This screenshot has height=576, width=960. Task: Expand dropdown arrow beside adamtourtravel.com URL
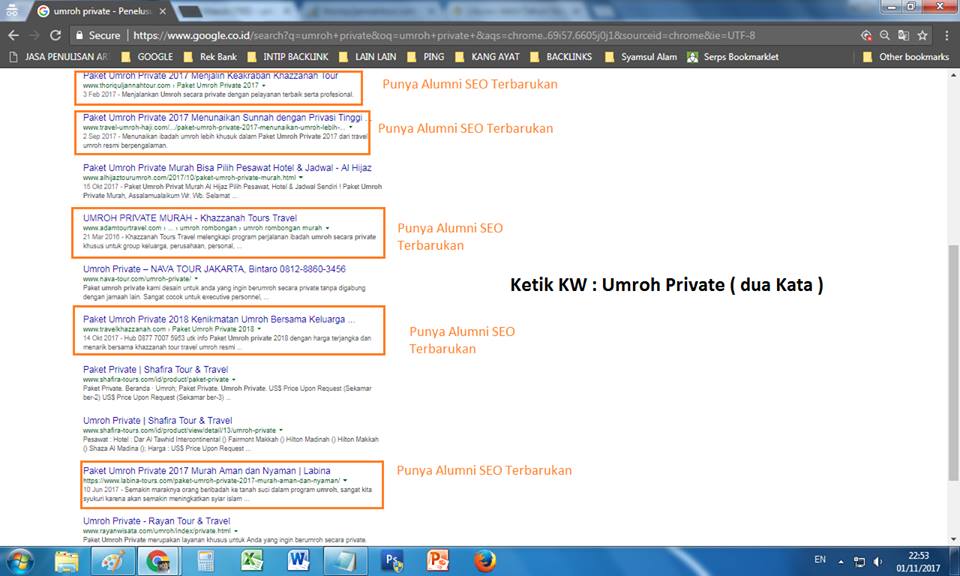point(328,228)
